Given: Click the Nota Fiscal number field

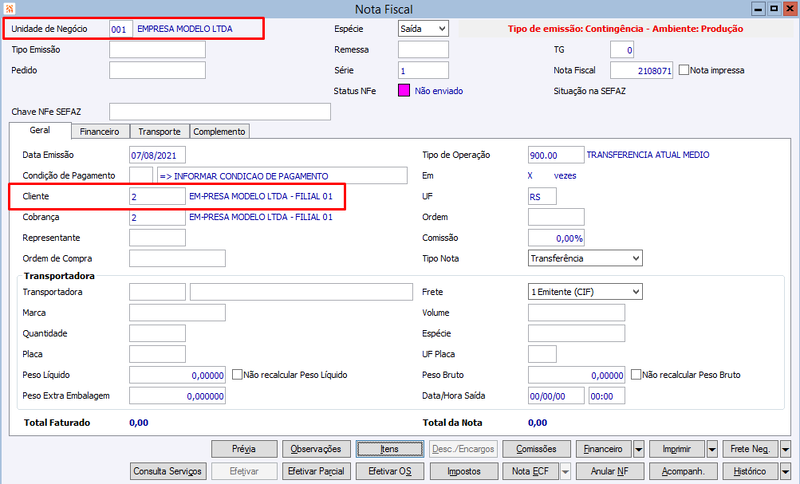Looking at the screenshot, I should pyautogui.click(x=641, y=70).
